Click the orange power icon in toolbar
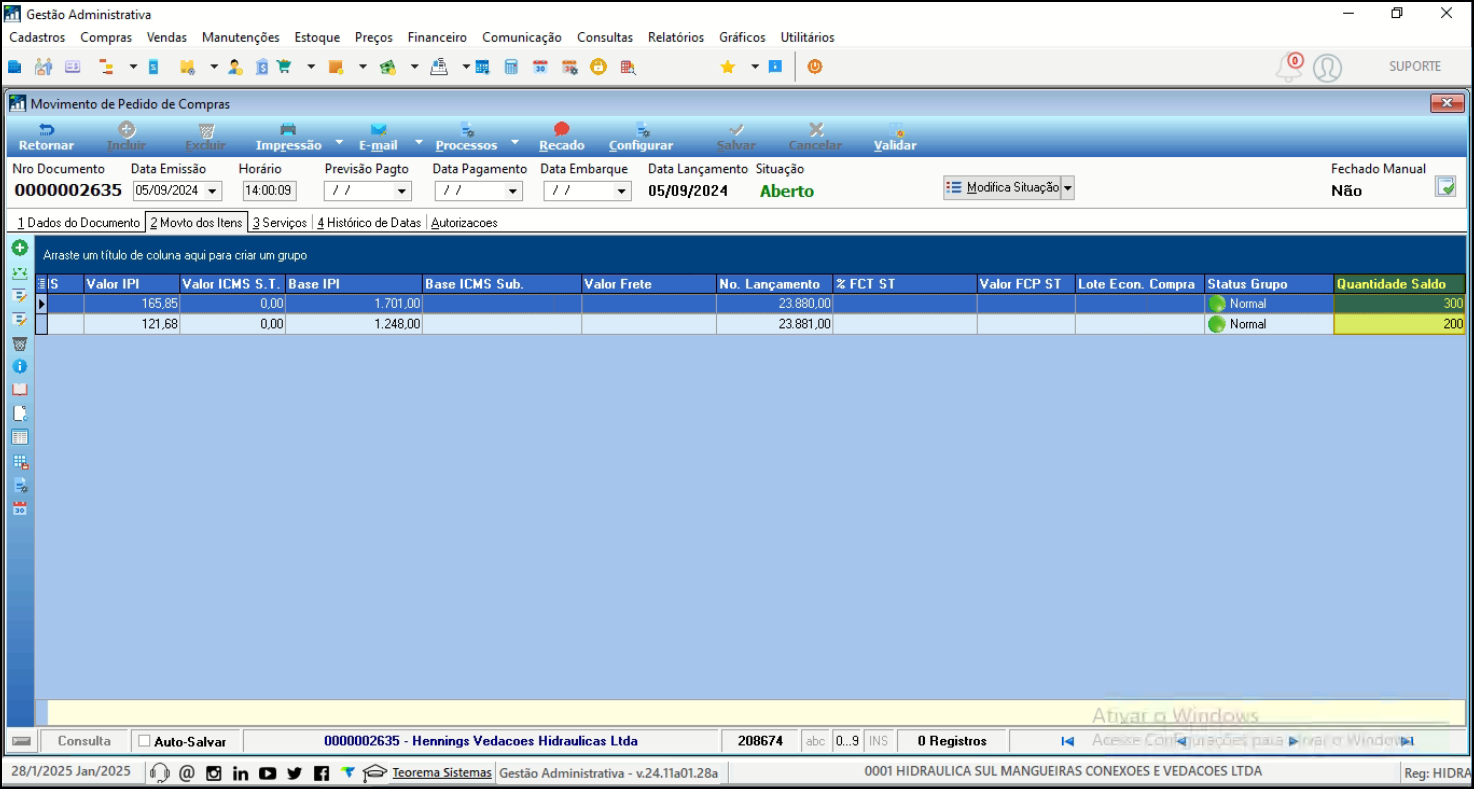 point(814,67)
